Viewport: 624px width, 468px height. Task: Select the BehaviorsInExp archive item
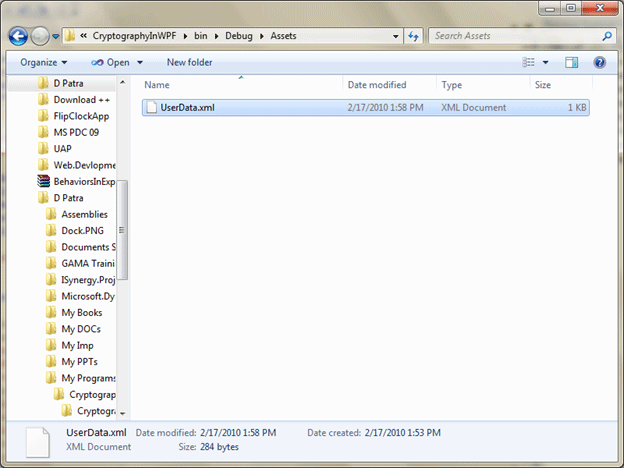[84, 181]
